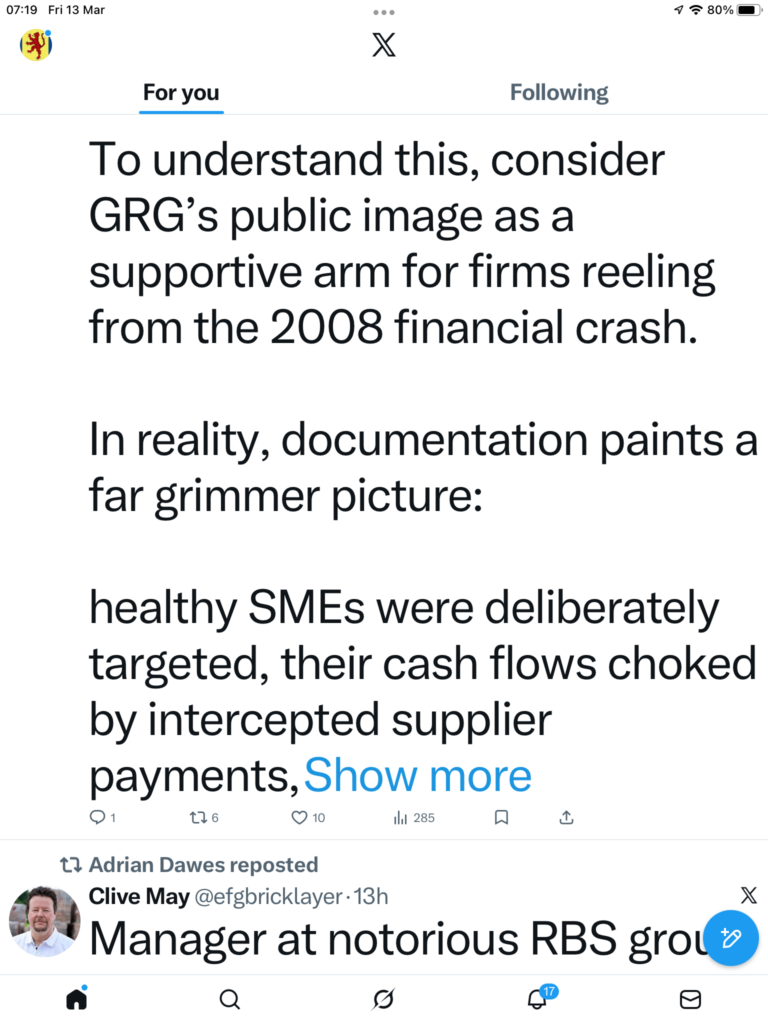This screenshot has width=768, height=1024.
Task: Open Clive May's profile name link
Action: pos(140,896)
